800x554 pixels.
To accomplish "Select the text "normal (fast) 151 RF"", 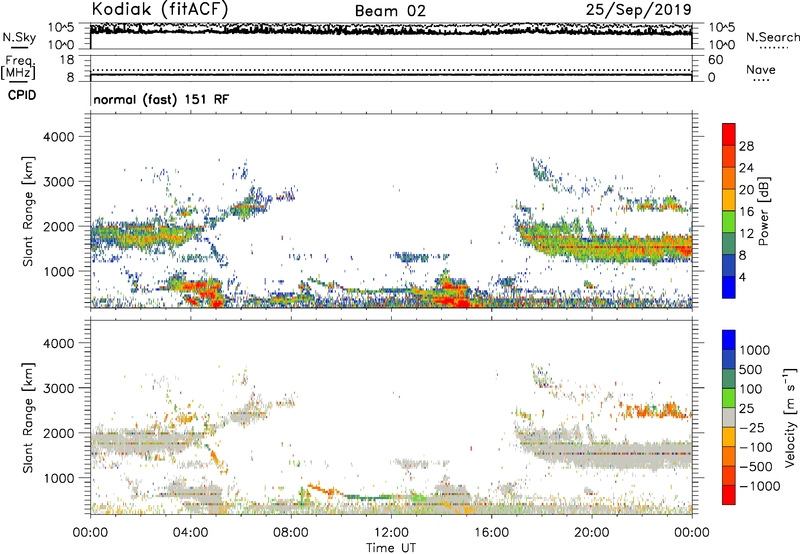I will pyautogui.click(x=161, y=99).
